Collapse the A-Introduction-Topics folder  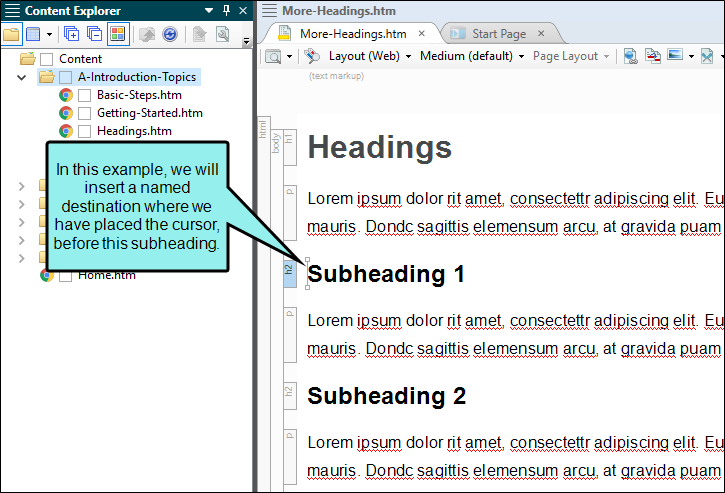[21, 77]
